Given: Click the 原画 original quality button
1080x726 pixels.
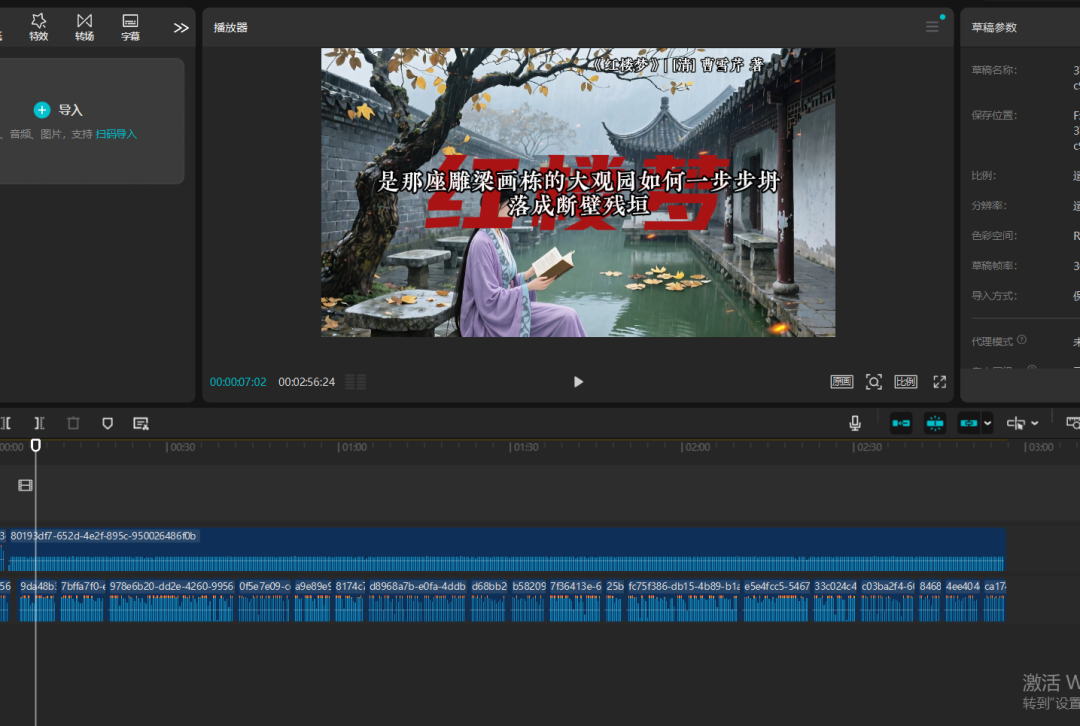Looking at the screenshot, I should (x=842, y=382).
